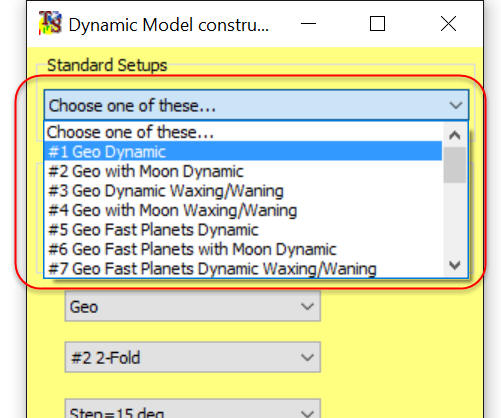
Task: Select '#2 Geo with Moon Dynamic' option
Action: [243, 171]
